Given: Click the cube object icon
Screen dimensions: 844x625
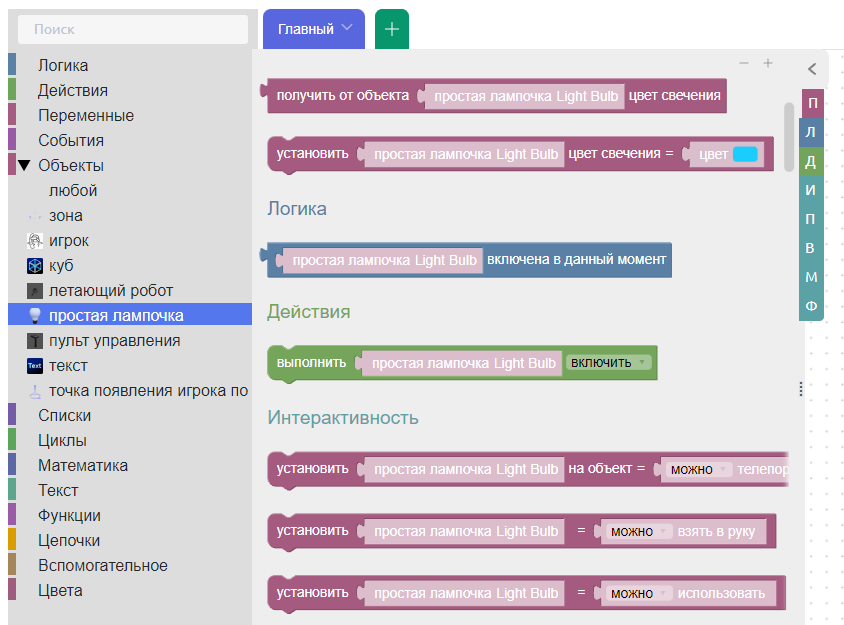Looking at the screenshot, I should pos(34,266).
